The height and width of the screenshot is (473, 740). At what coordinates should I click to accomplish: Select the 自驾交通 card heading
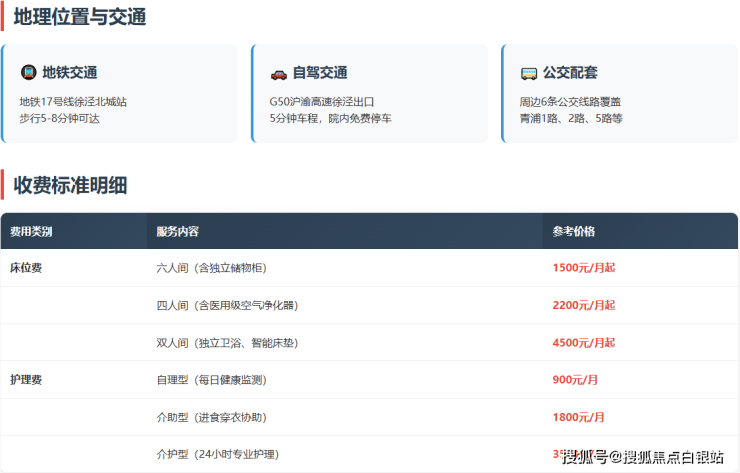tap(319, 73)
